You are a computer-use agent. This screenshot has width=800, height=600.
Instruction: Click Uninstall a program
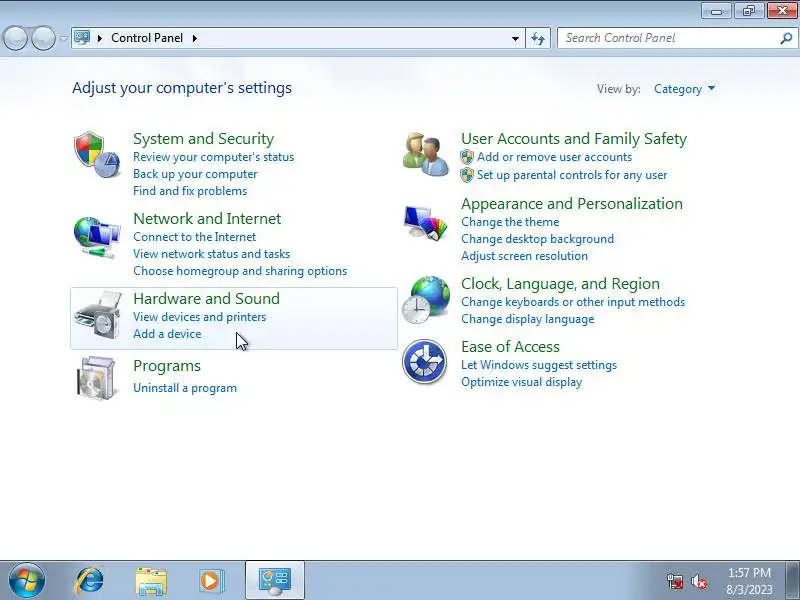coord(185,388)
